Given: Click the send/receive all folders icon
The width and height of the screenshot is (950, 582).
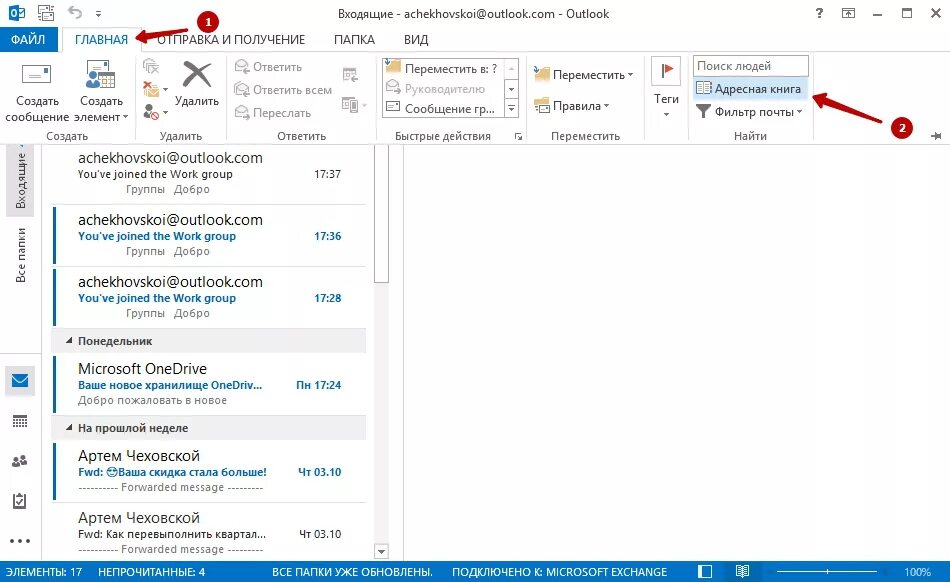Looking at the screenshot, I should click(x=45, y=12).
